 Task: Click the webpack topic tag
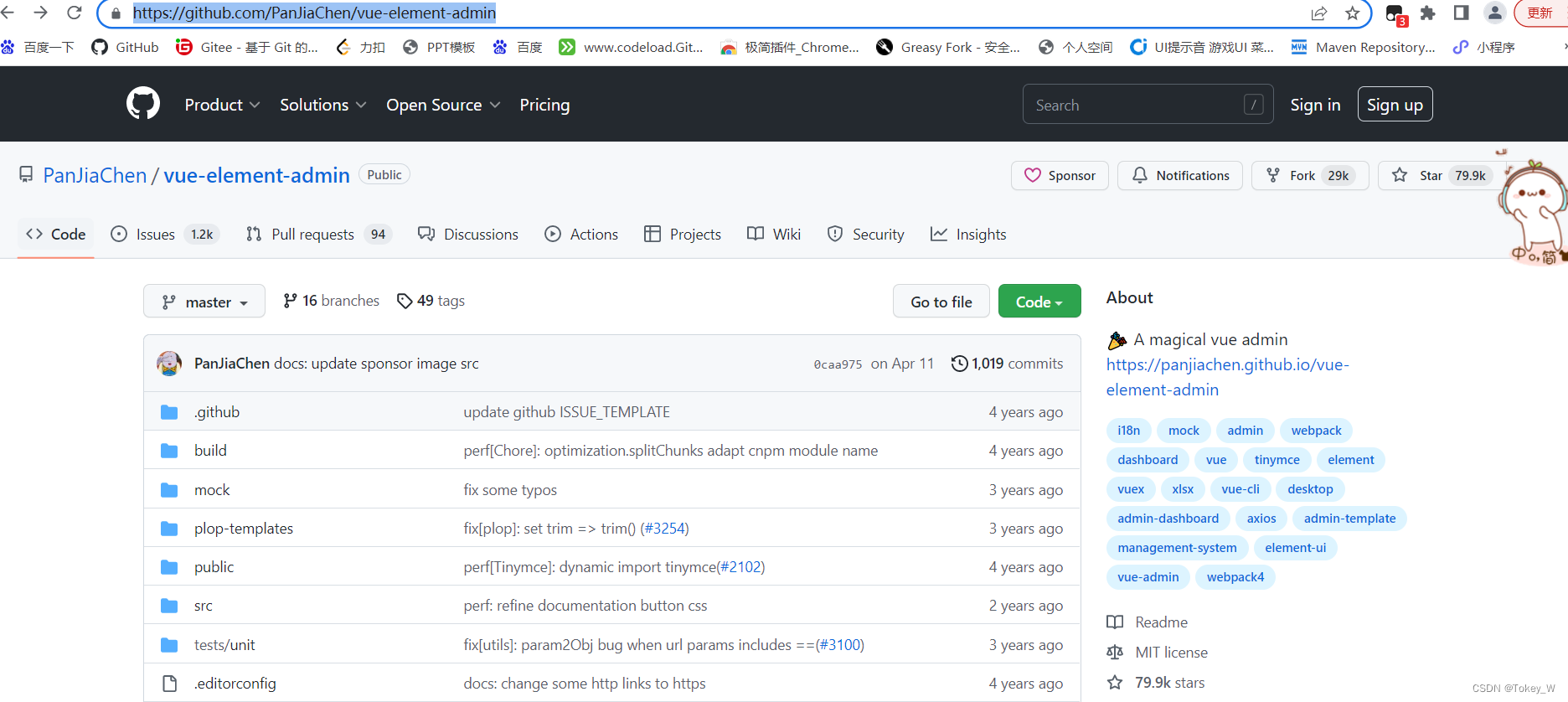[1316, 431]
